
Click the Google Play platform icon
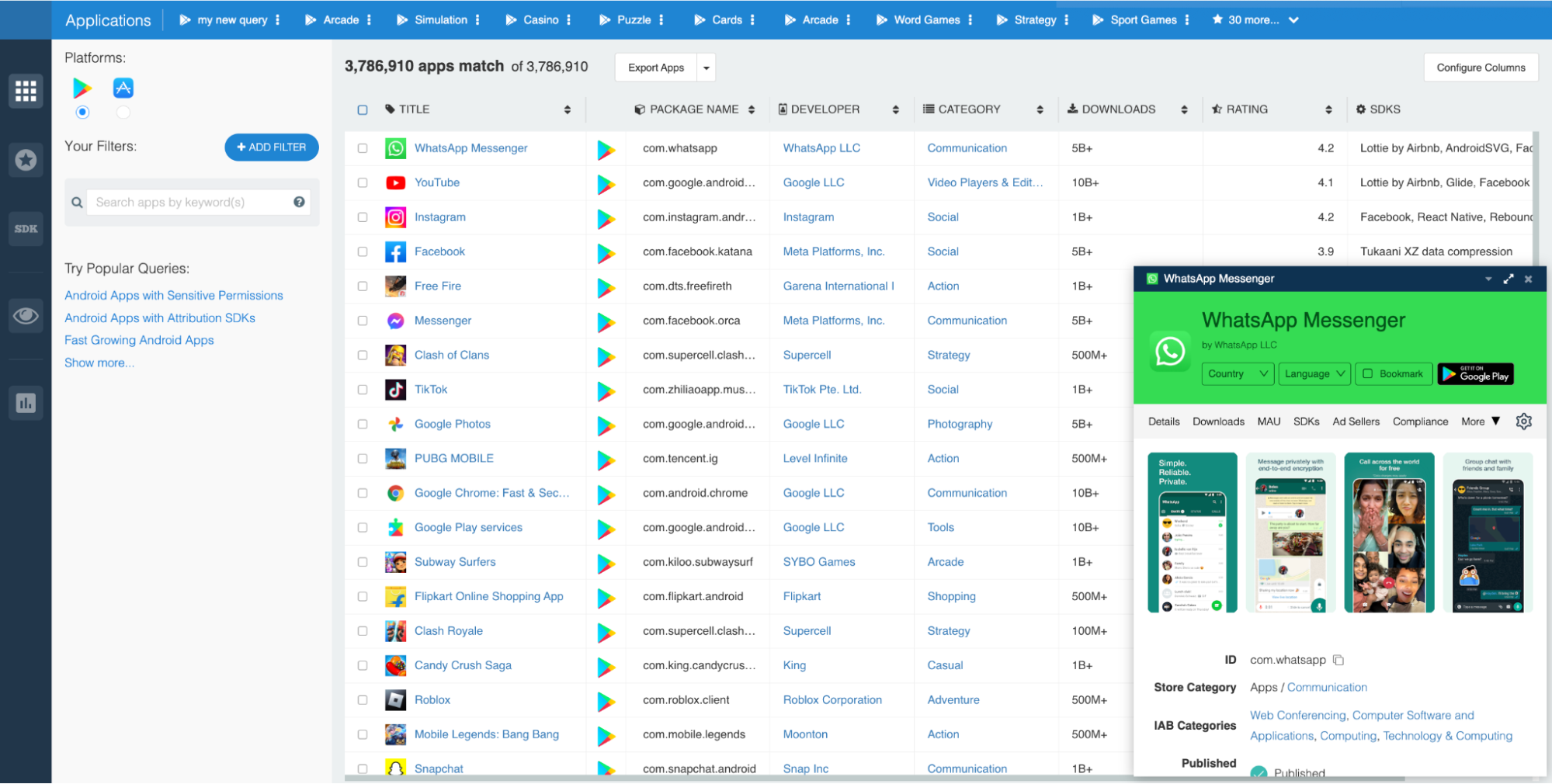[82, 88]
